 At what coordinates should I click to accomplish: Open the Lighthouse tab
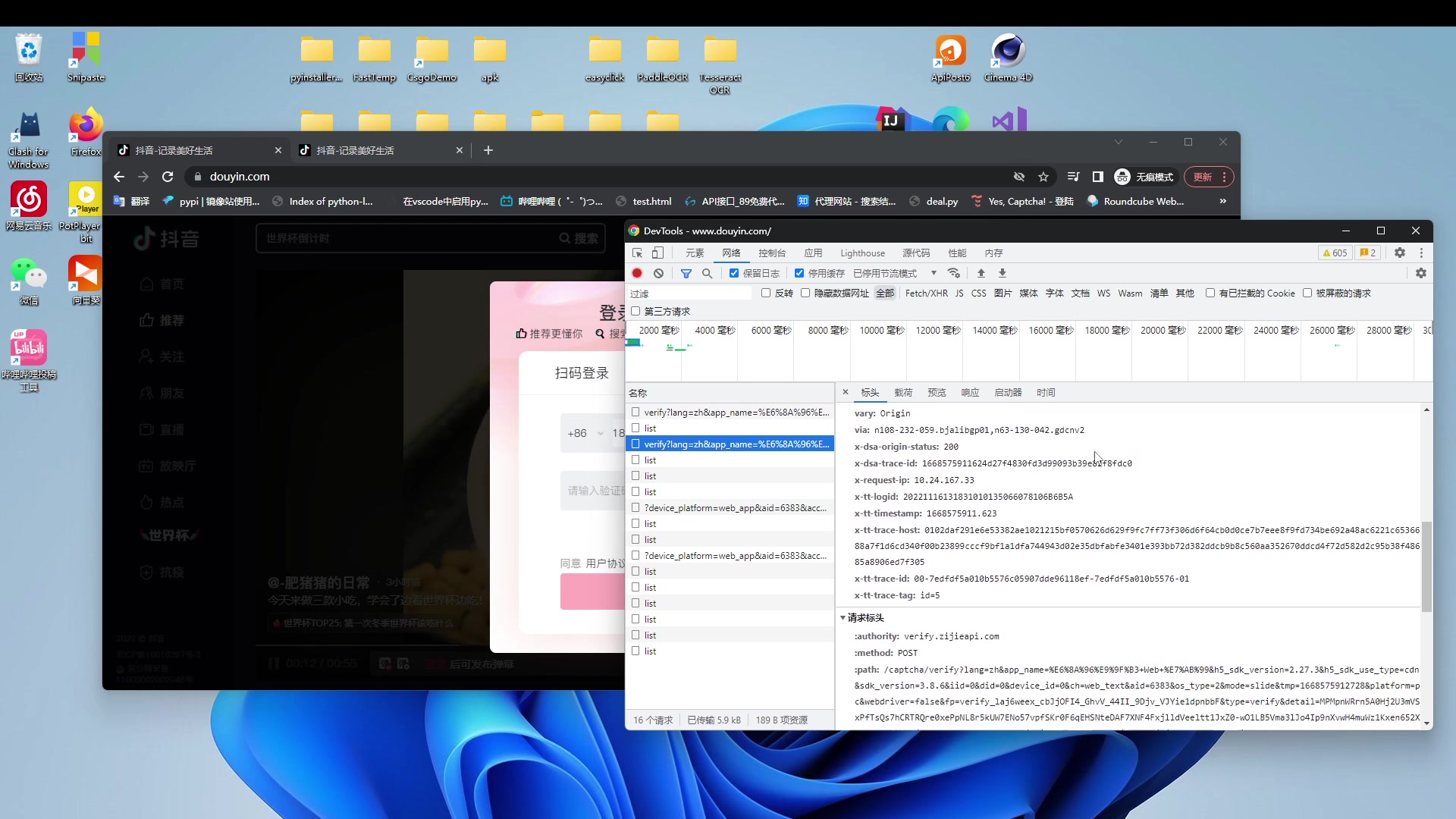tap(862, 253)
